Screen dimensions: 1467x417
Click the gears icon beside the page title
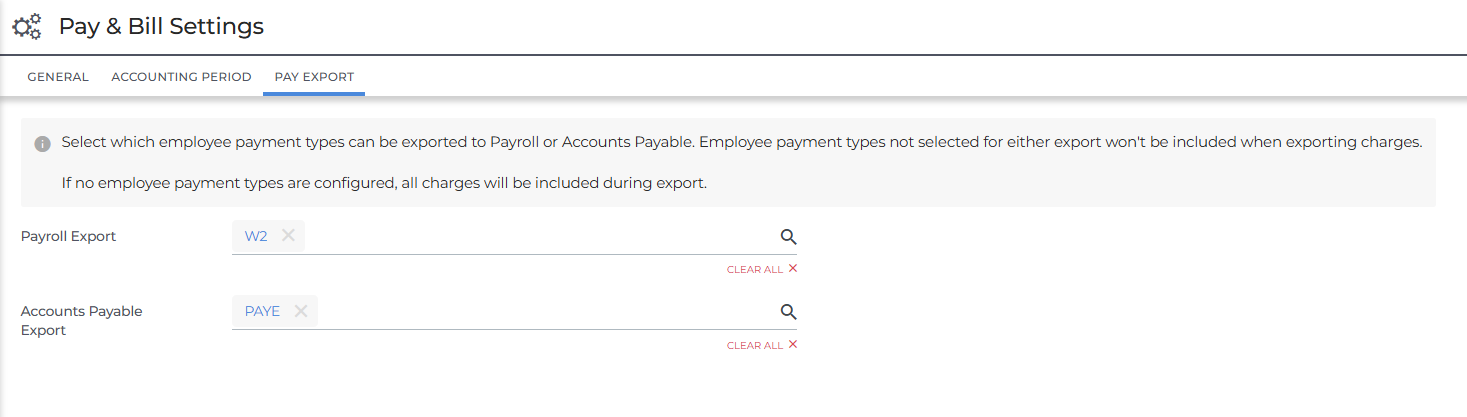(27, 27)
